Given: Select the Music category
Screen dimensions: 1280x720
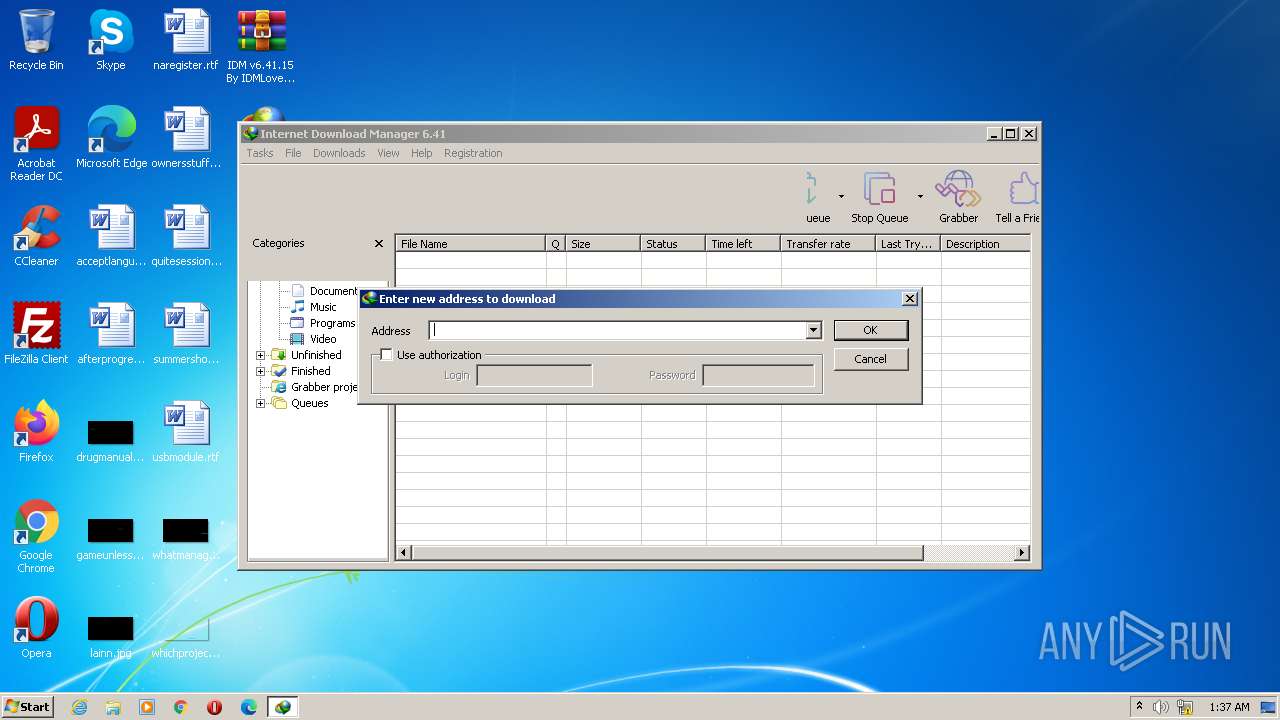Looking at the screenshot, I should coord(322,307).
